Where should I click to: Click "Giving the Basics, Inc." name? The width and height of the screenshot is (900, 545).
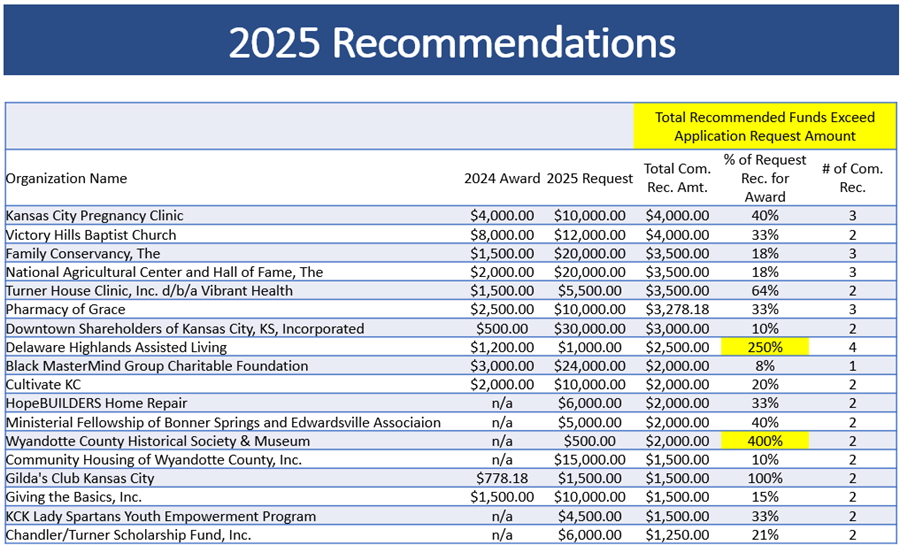click(x=73, y=497)
